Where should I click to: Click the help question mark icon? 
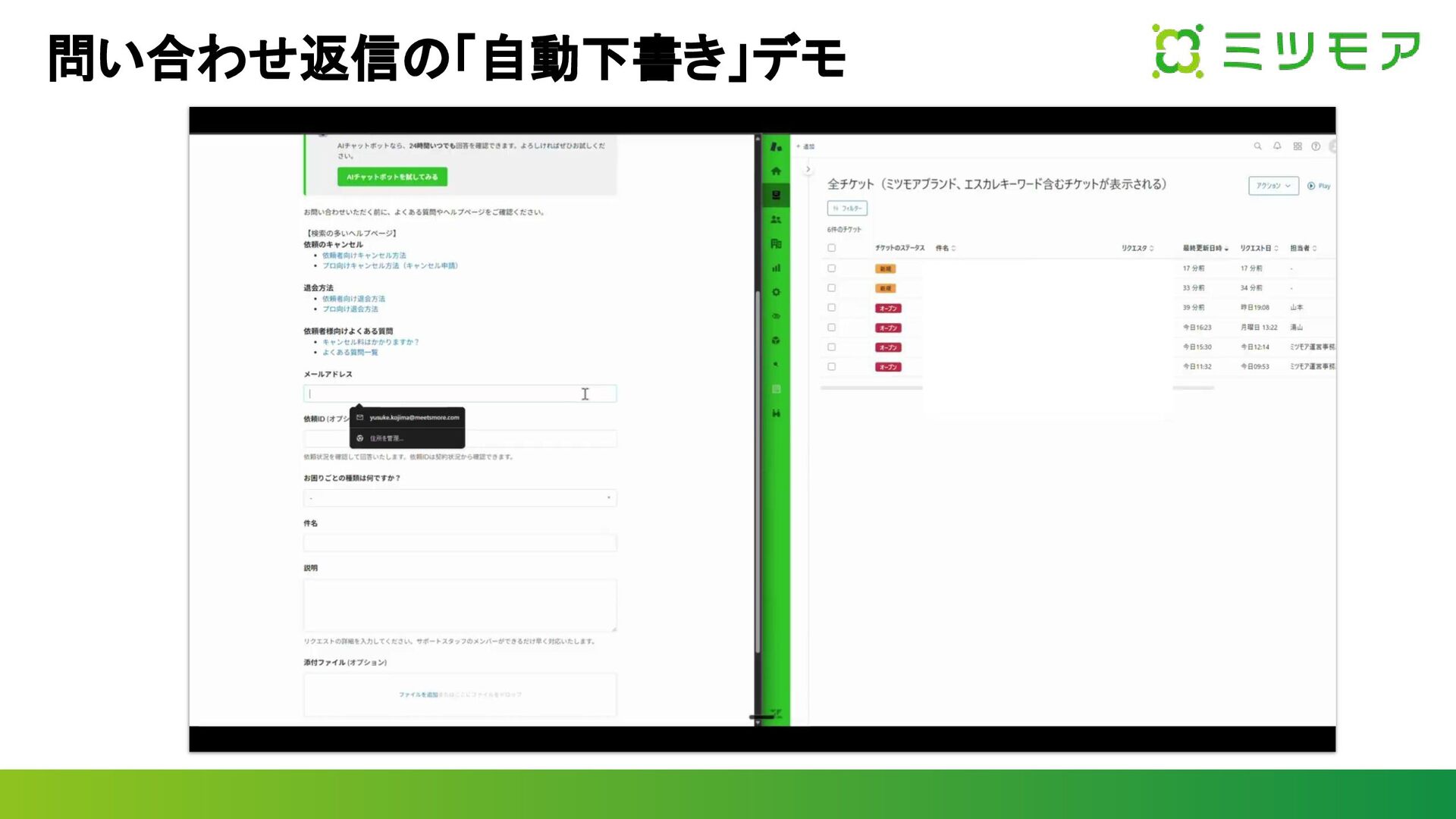pos(1316,146)
